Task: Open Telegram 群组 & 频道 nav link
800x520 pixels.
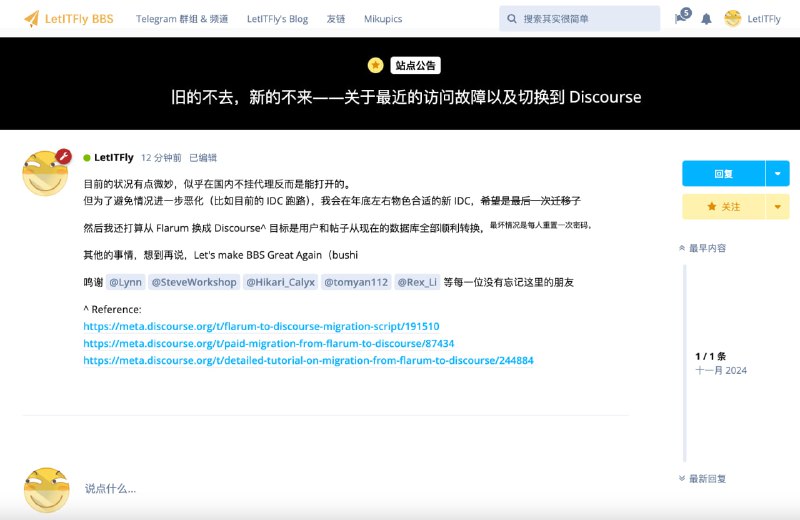Action: point(182,19)
